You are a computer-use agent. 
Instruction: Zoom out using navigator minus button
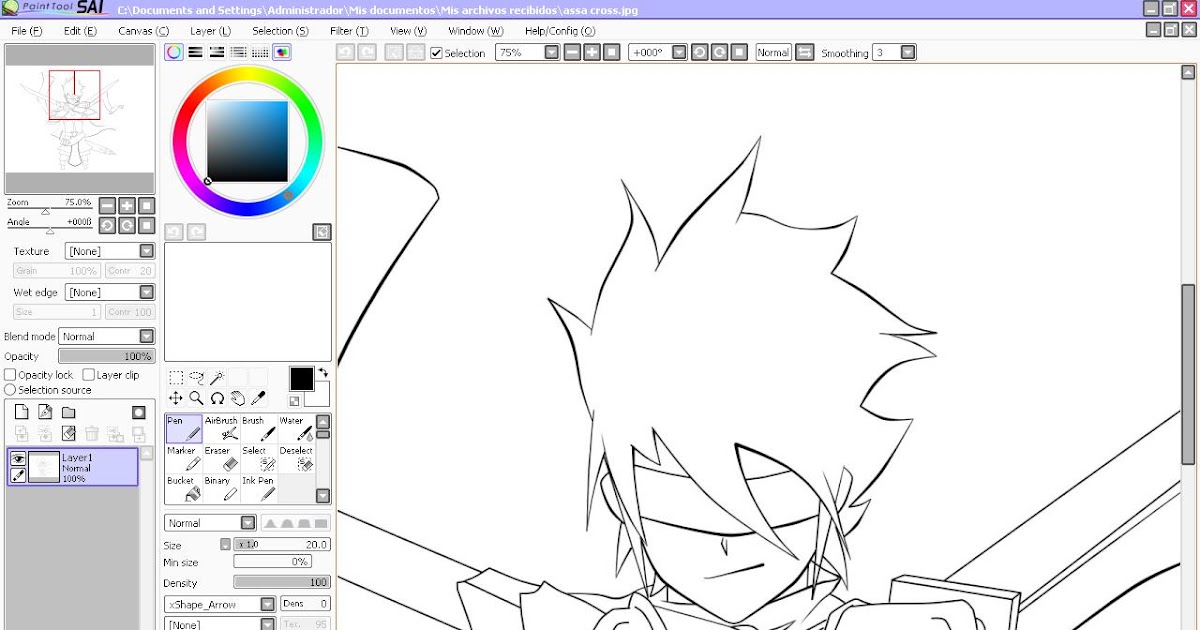click(107, 205)
